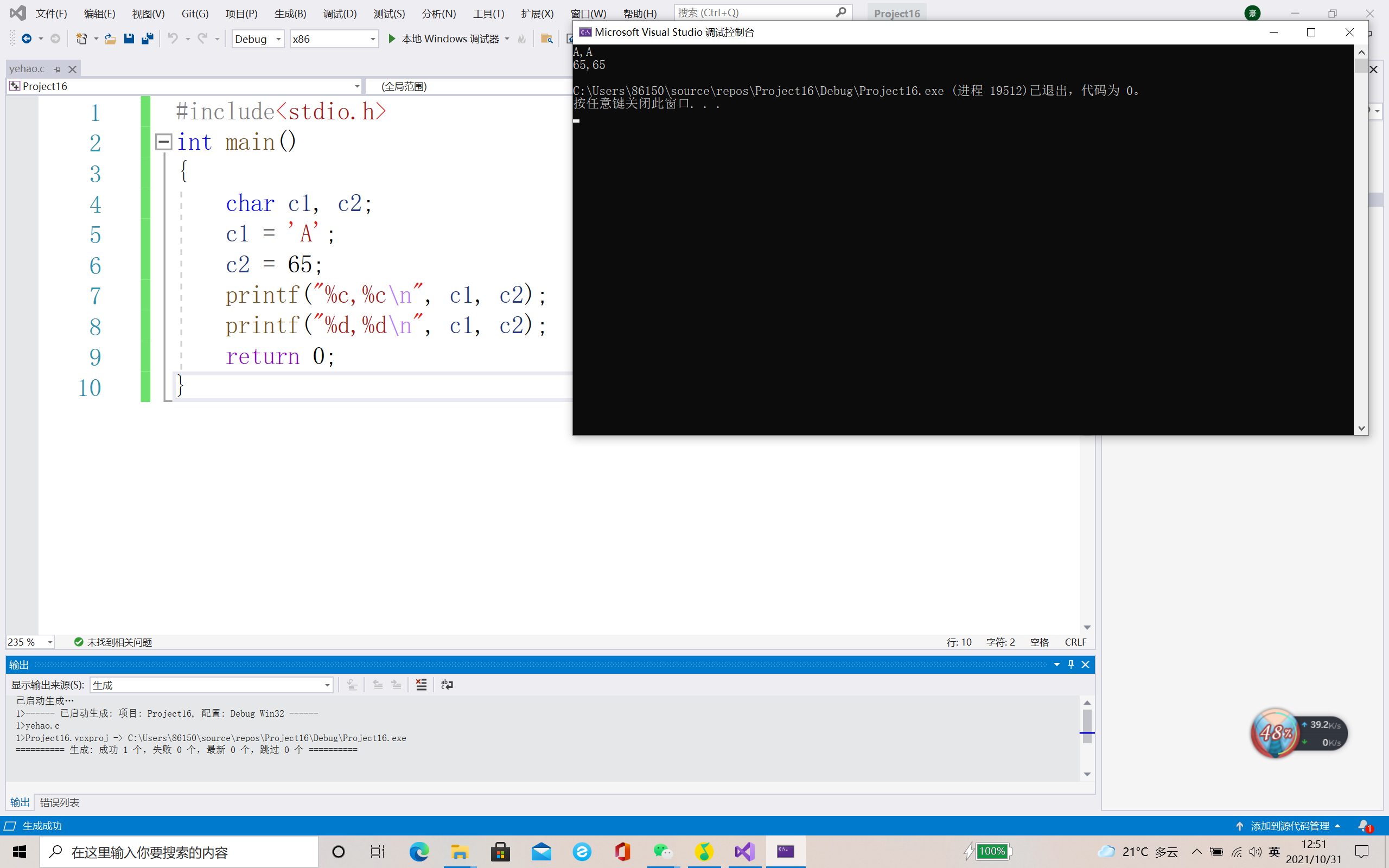Click 添加到源代码管理 in the status bar
The width and height of the screenshot is (1389, 868).
point(1289,826)
